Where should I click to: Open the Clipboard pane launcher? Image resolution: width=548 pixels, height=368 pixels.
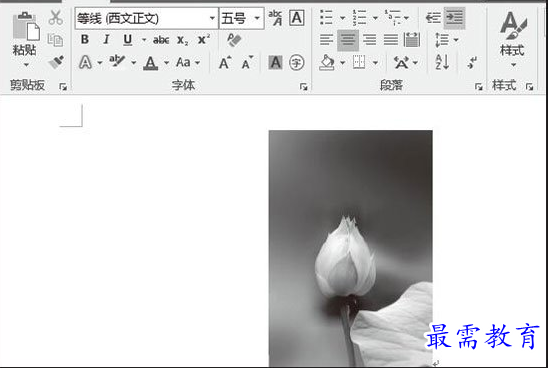pyautogui.click(x=63, y=87)
